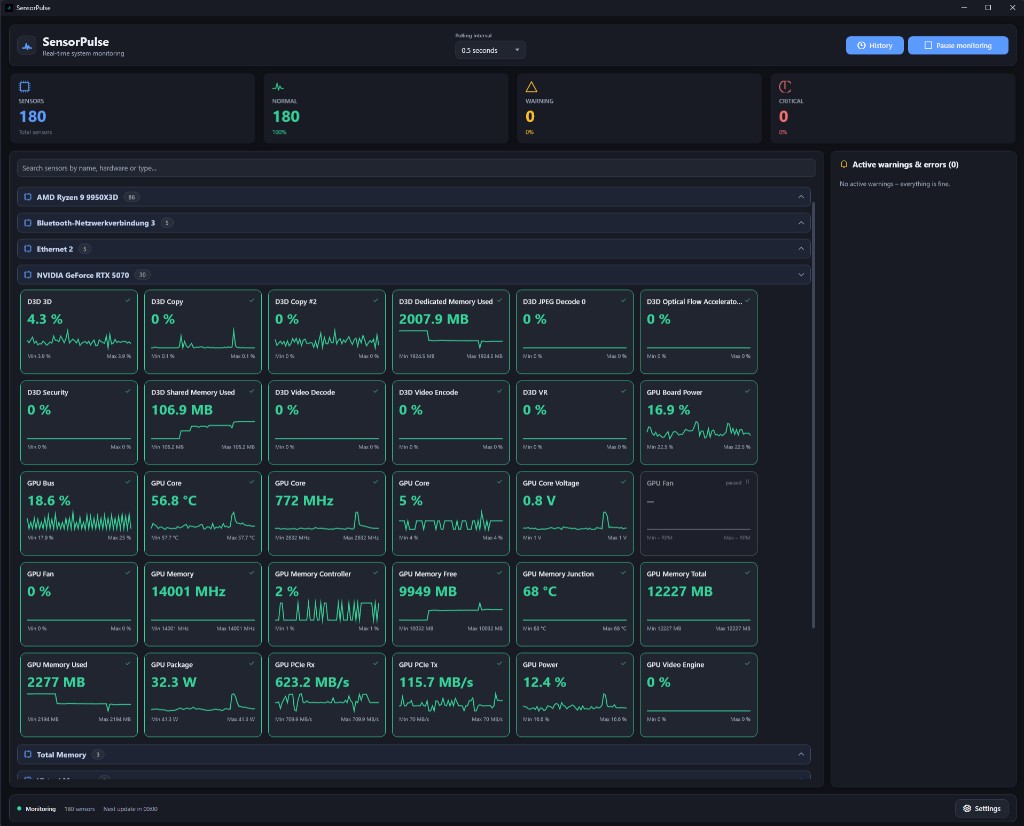This screenshot has height=826, width=1024.
Task: Click the 'No active warnings' message text
Action: pos(895,184)
